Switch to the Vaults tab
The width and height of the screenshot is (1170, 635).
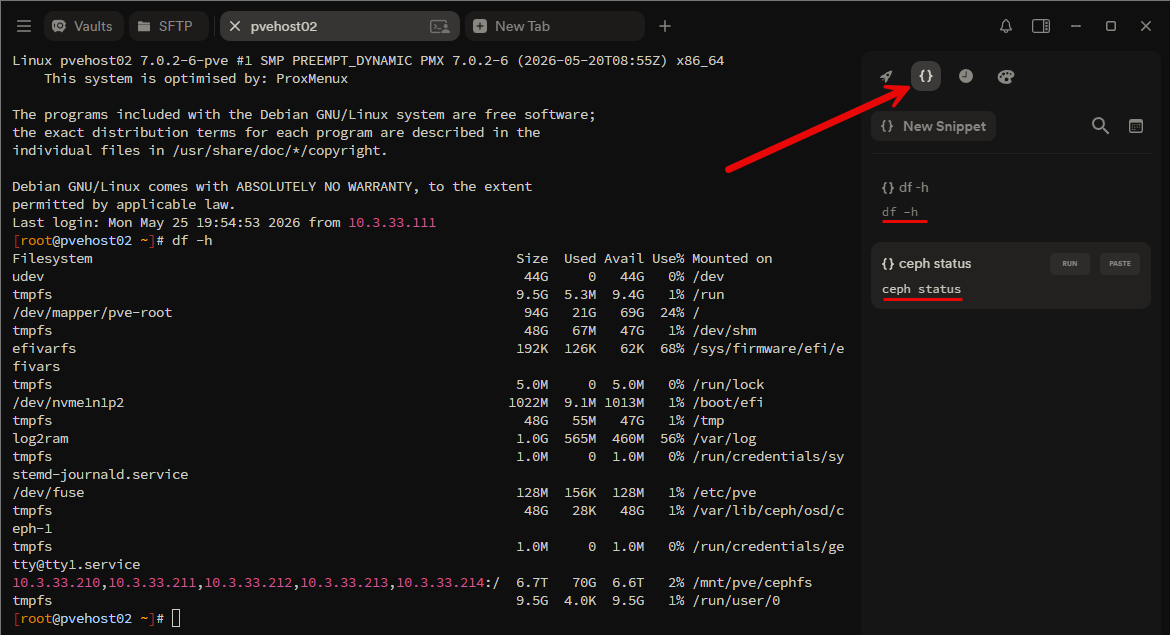click(82, 26)
